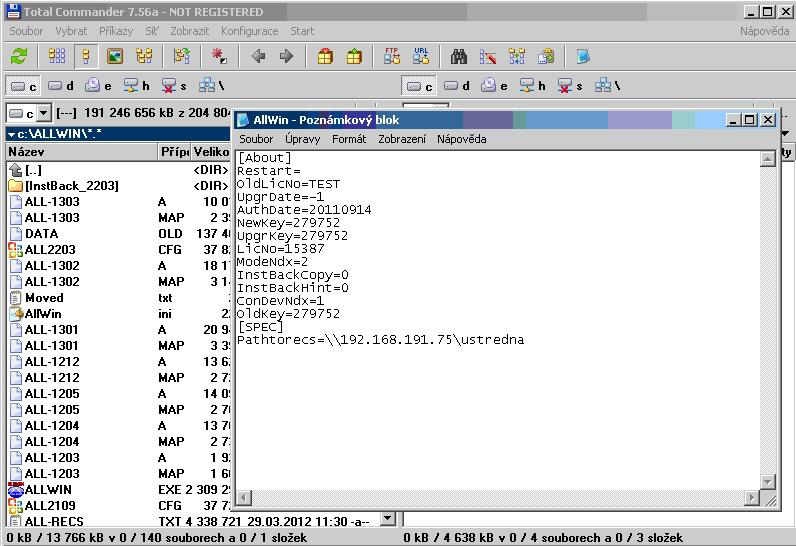This screenshot has width=796, height=546.
Task: Click the pack files toolbar icon
Action: (x=325, y=56)
